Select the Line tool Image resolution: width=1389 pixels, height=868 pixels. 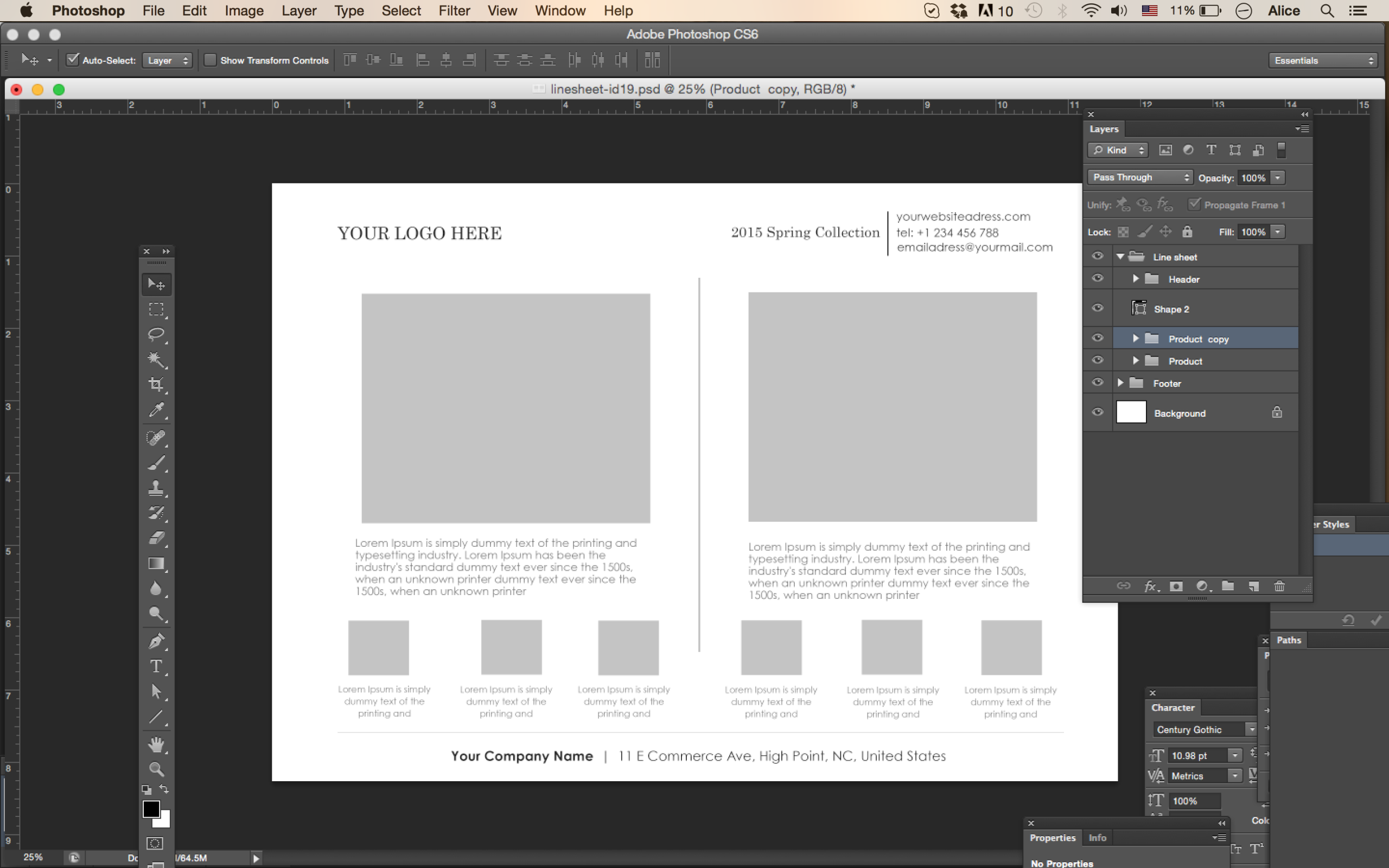click(x=156, y=717)
